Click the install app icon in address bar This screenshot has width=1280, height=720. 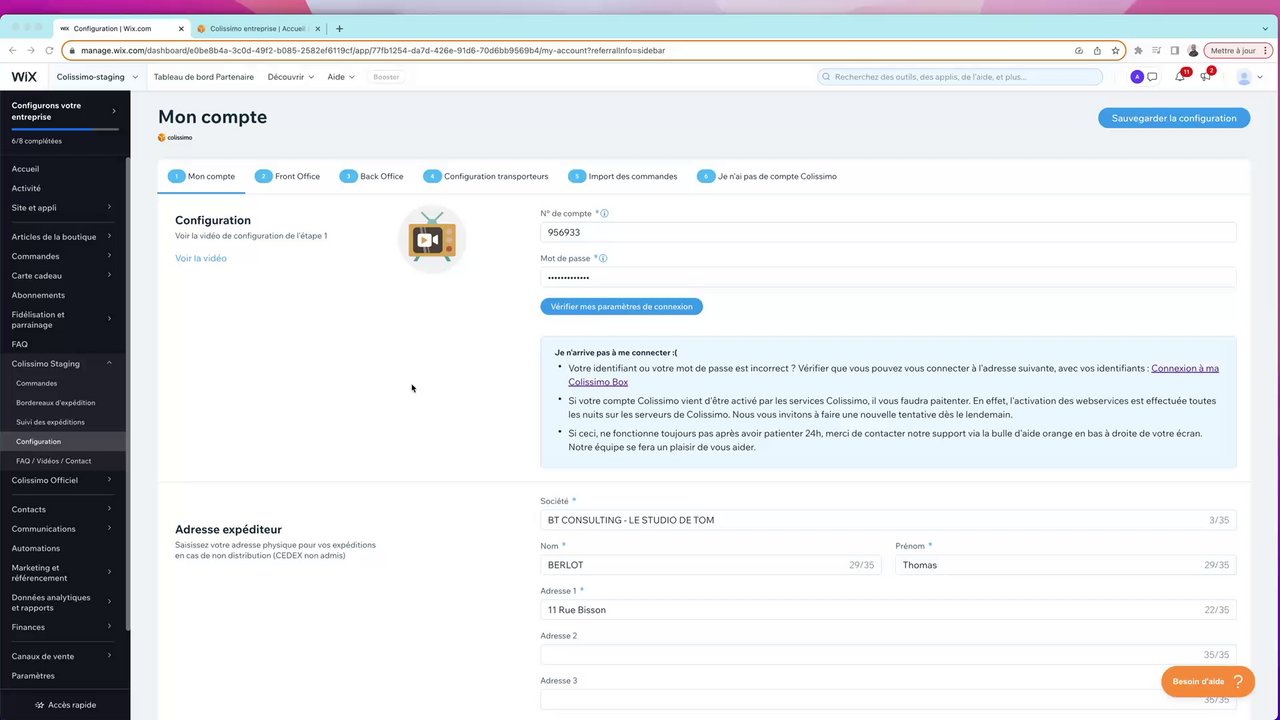coord(1079,50)
